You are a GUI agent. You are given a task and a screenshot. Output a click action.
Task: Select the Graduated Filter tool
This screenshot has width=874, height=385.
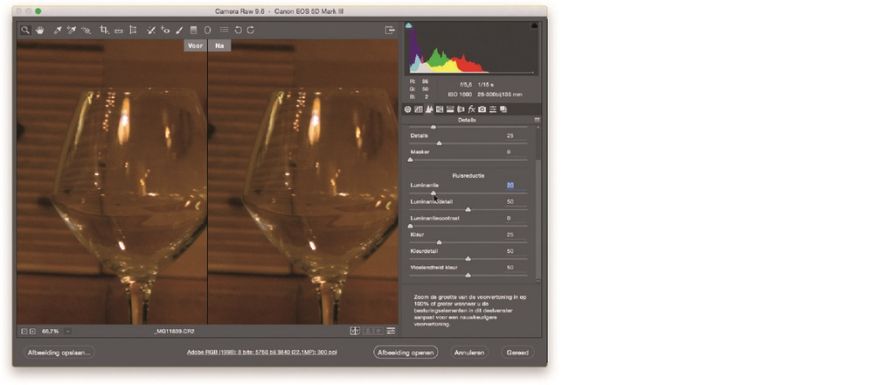[193, 30]
